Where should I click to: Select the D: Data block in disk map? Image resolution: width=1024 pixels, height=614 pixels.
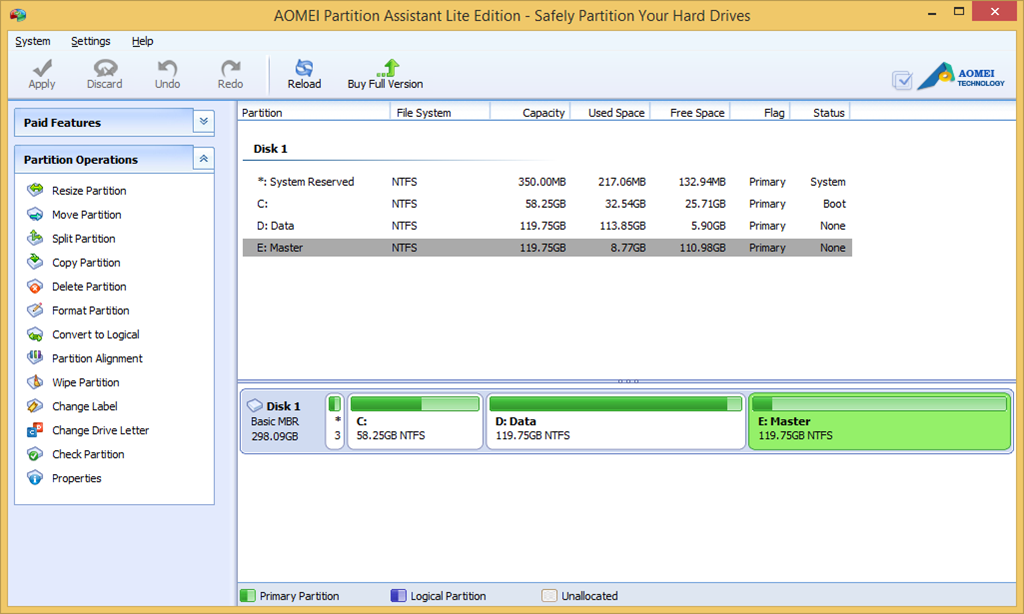(x=616, y=421)
